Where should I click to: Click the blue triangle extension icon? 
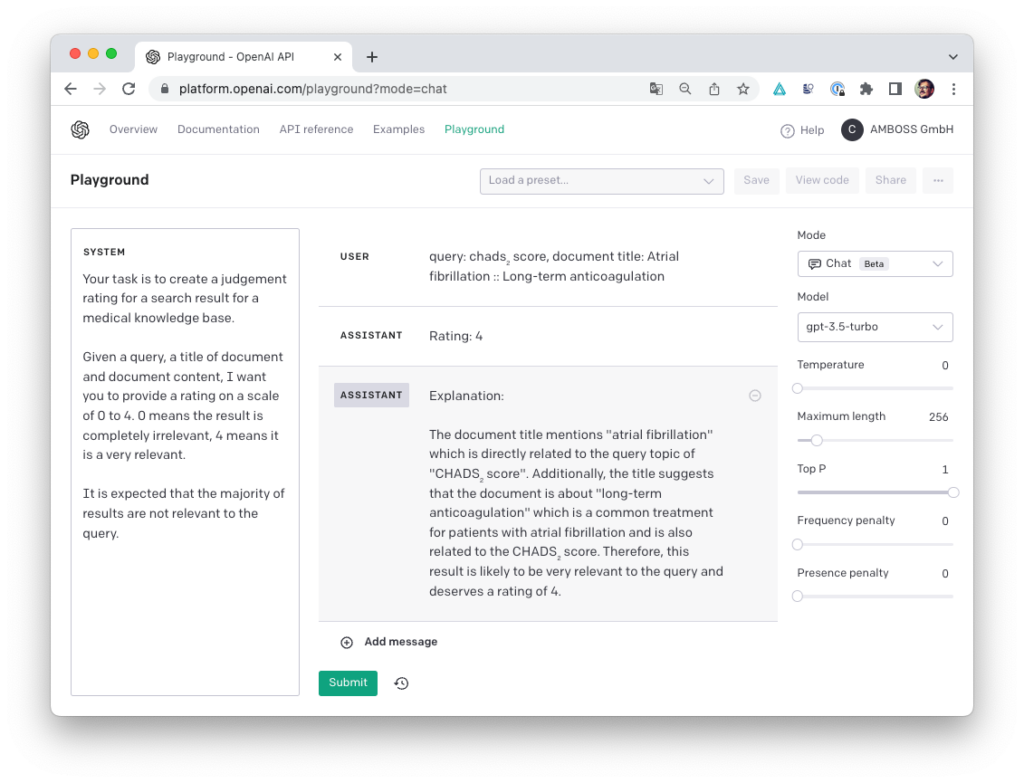779,89
